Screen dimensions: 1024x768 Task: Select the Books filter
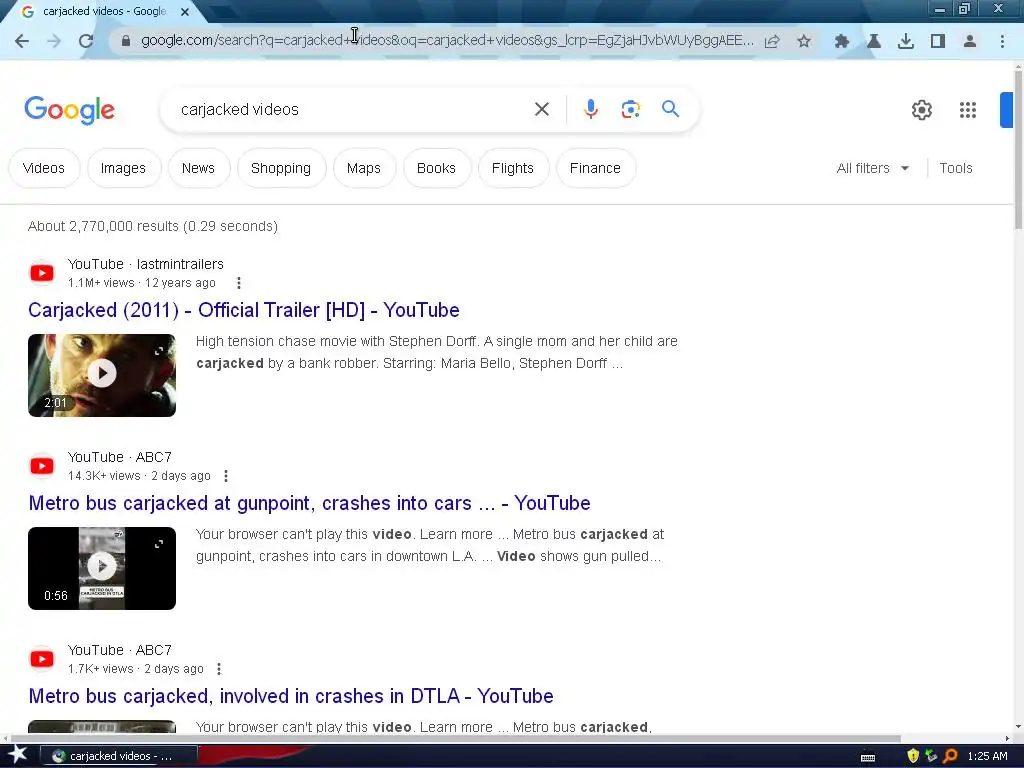click(436, 168)
